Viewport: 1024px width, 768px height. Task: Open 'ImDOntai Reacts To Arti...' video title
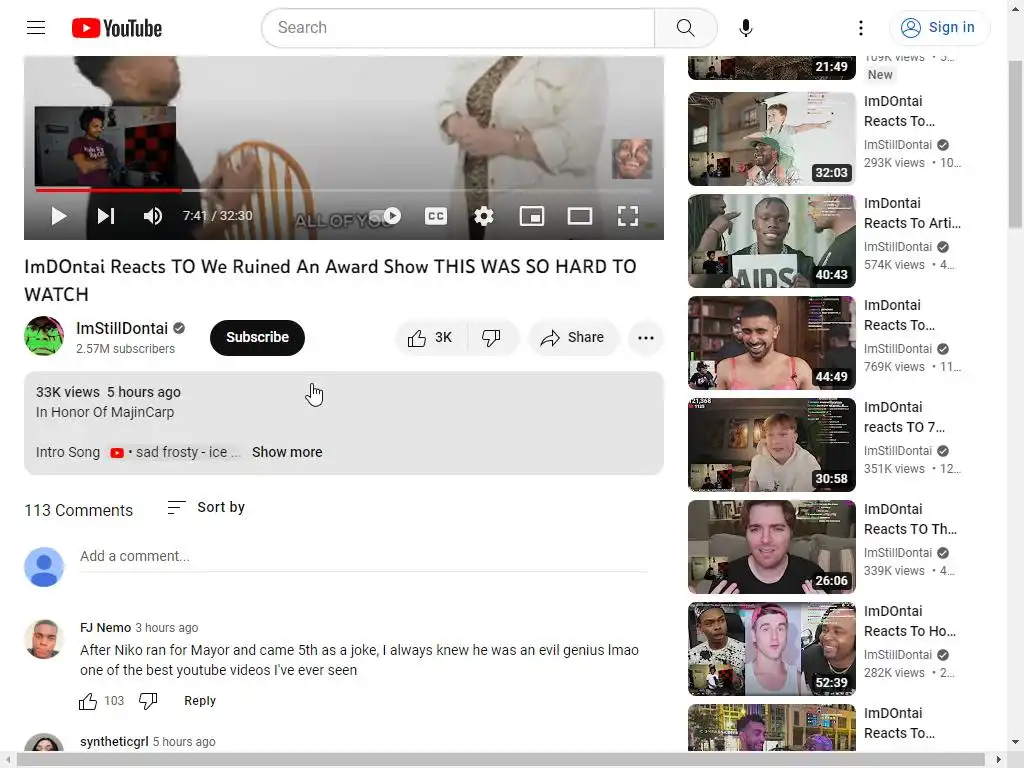[x=912, y=213]
